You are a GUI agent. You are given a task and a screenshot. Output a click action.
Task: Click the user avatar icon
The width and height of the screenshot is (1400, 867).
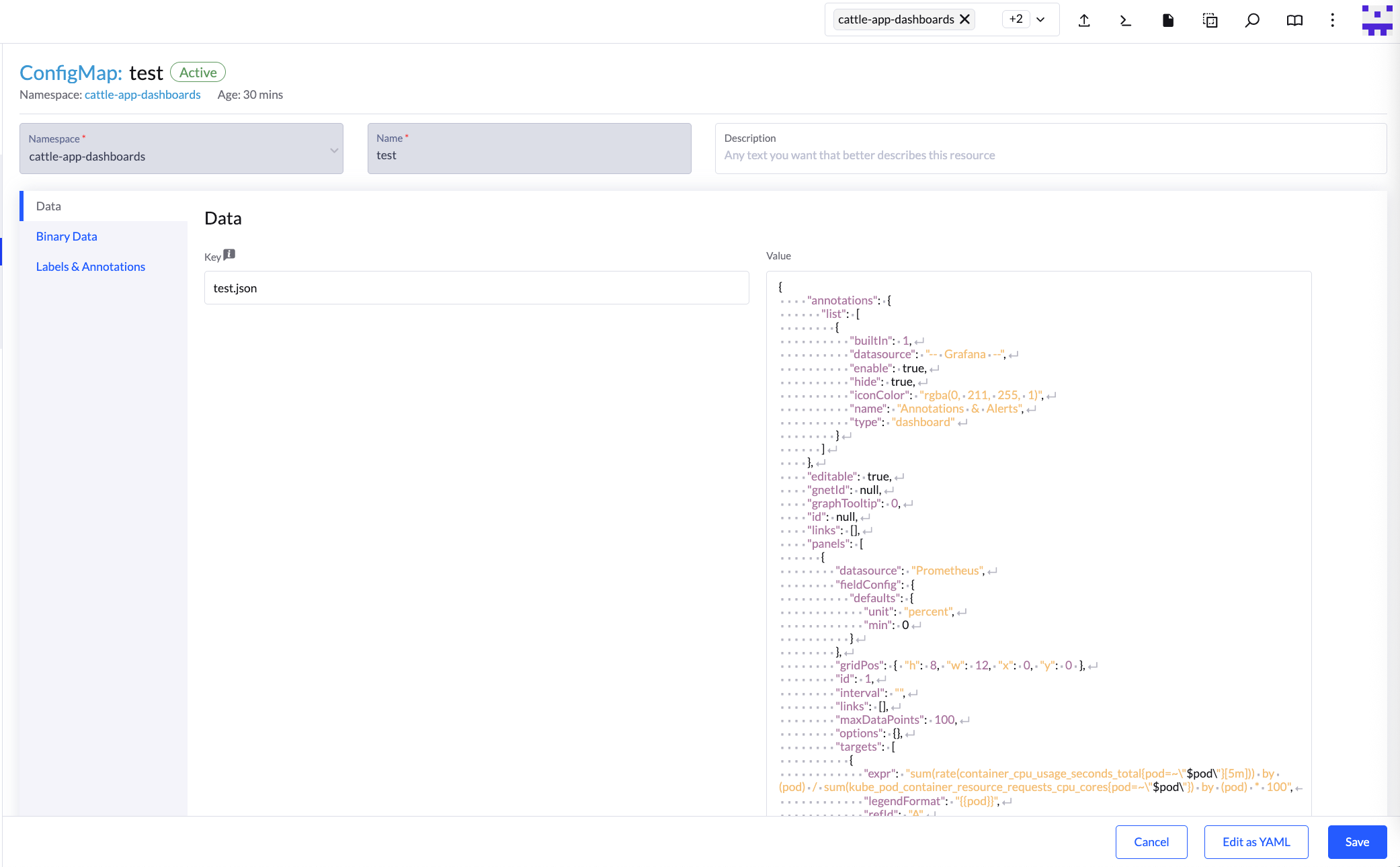click(1376, 20)
